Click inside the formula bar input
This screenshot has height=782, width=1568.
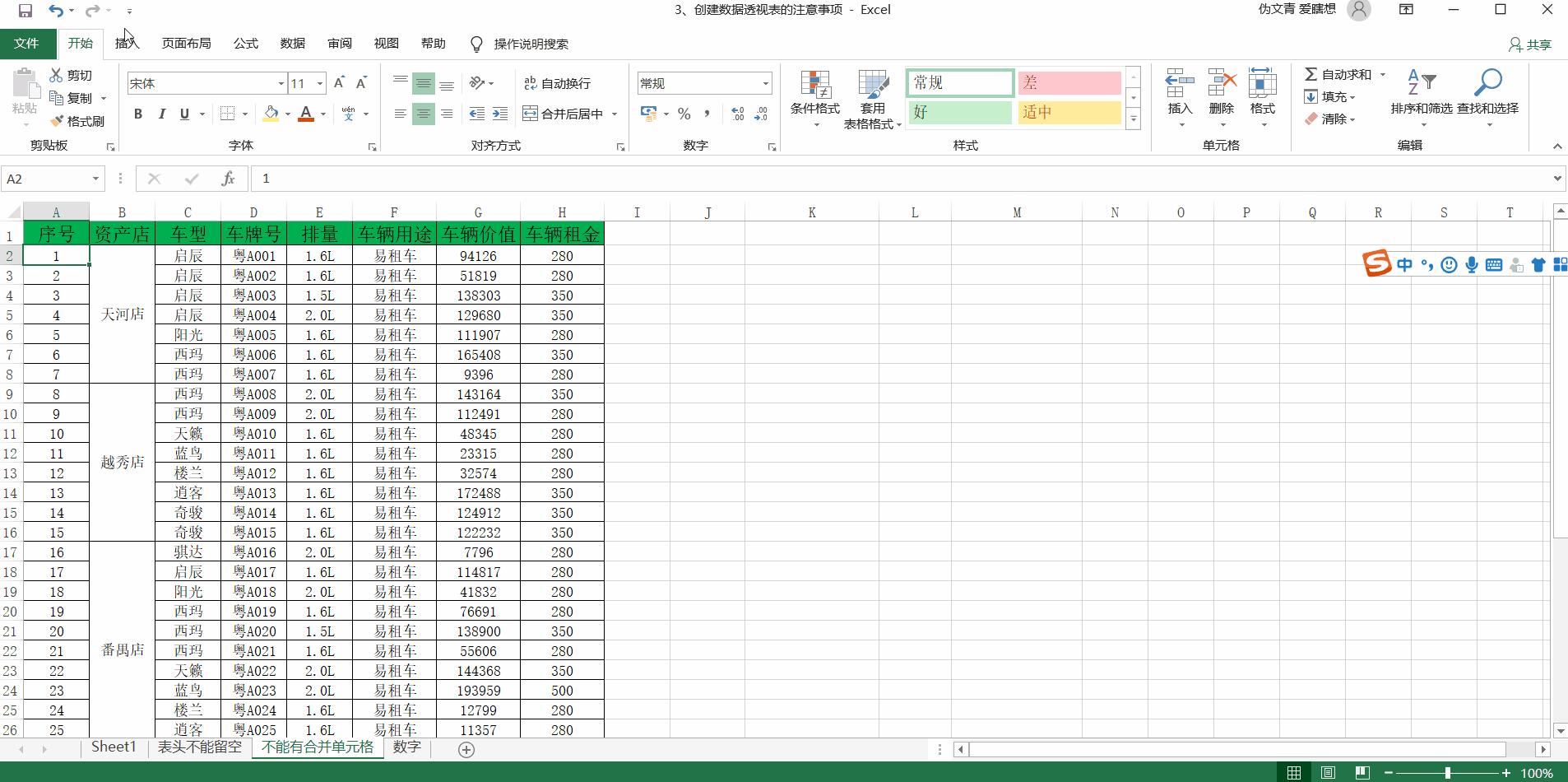click(823, 179)
